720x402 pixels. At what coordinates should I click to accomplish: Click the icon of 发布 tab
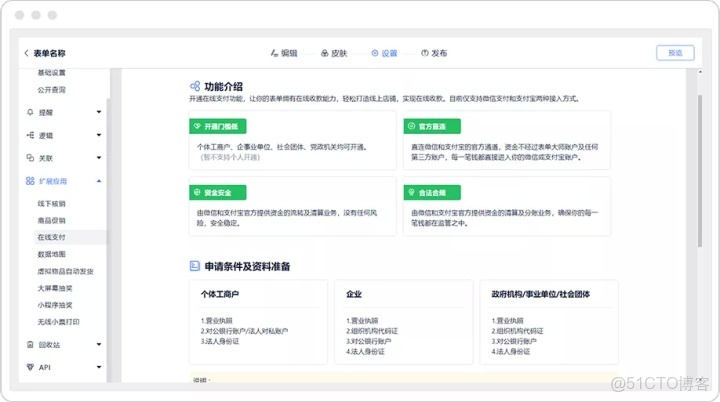(x=425, y=53)
